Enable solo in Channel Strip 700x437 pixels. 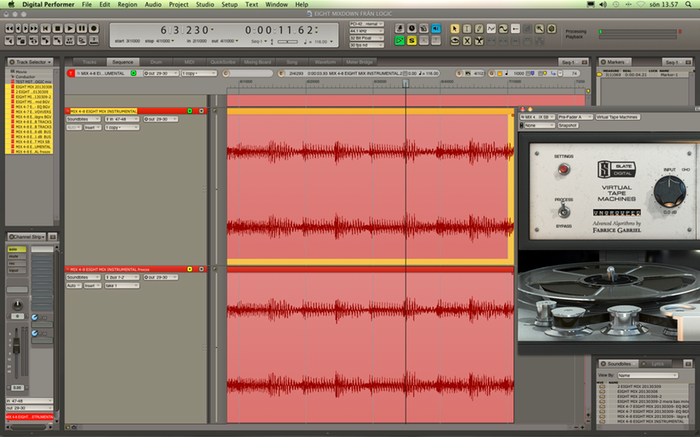point(17,249)
